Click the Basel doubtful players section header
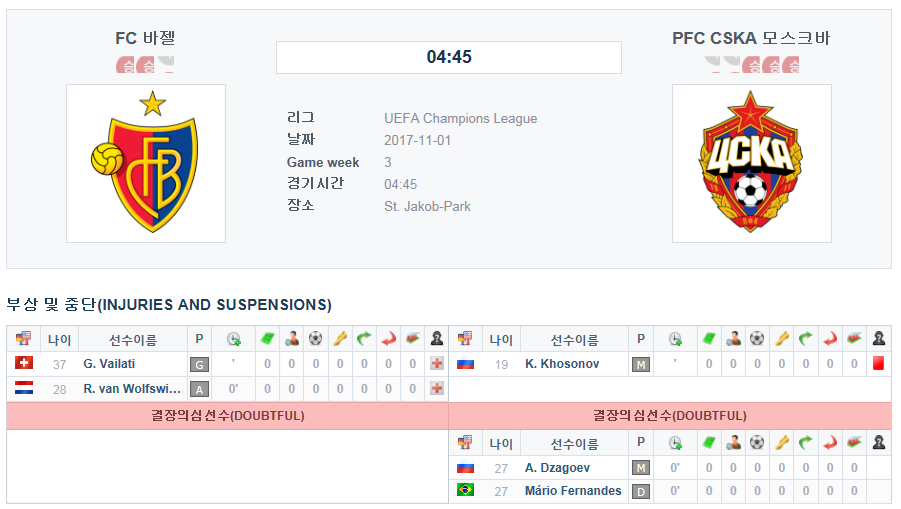Viewport: 901px width, 509px height. point(228,415)
